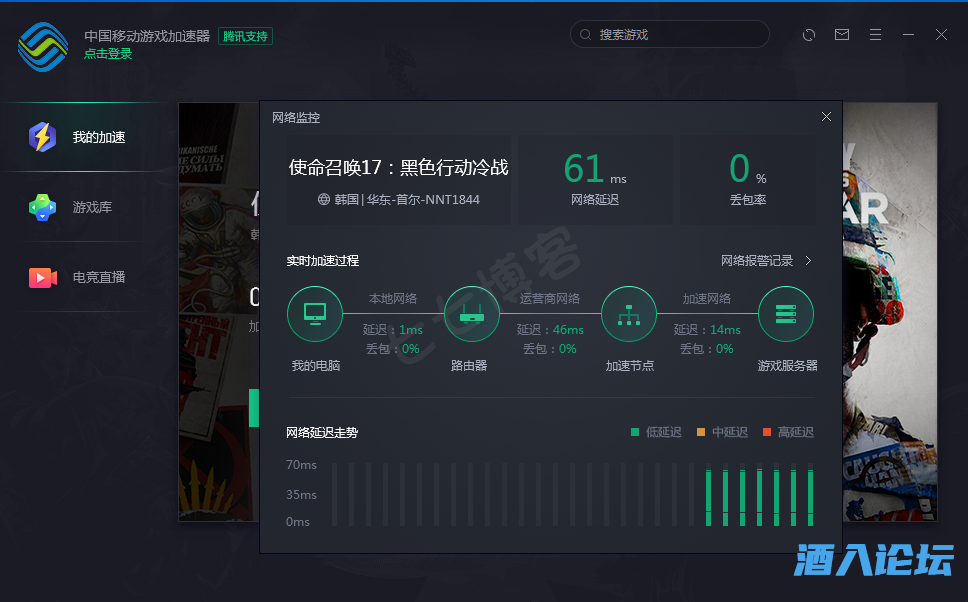The image size is (968, 602).
Task: Close the main accelerator window
Action: click(x=941, y=35)
